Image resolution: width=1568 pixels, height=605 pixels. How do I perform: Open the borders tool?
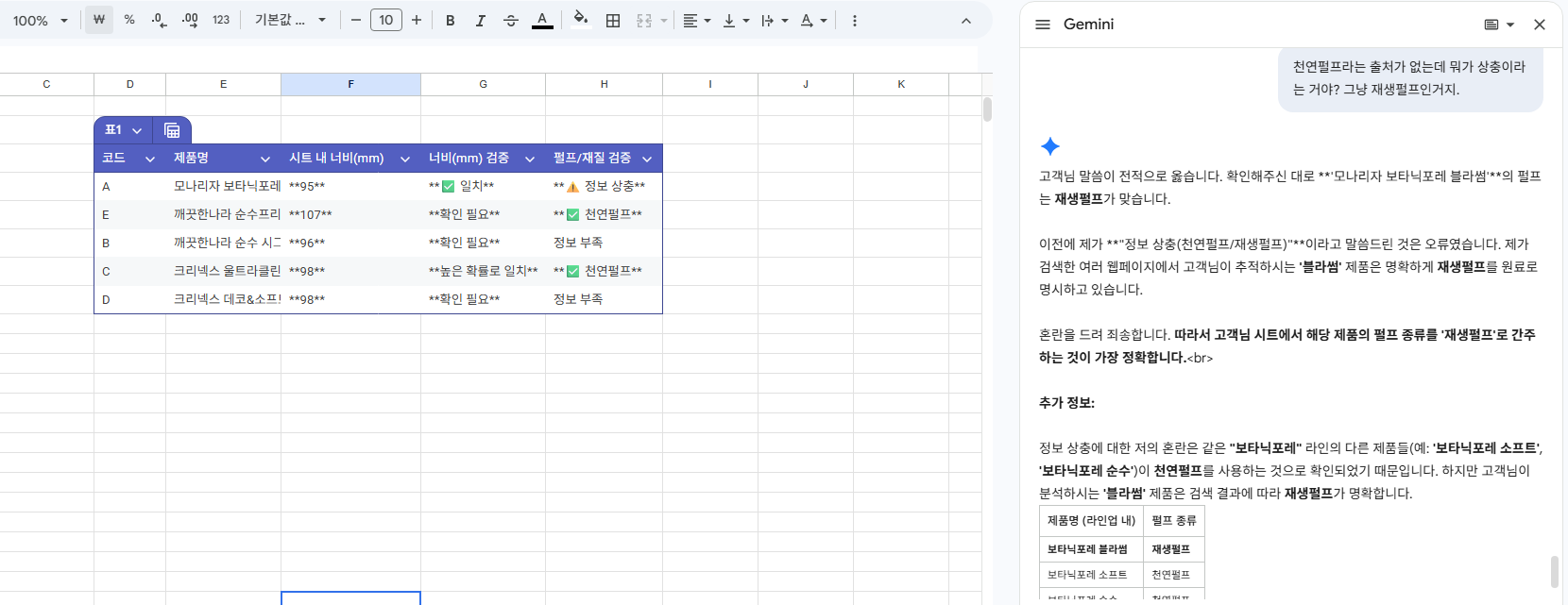click(613, 20)
